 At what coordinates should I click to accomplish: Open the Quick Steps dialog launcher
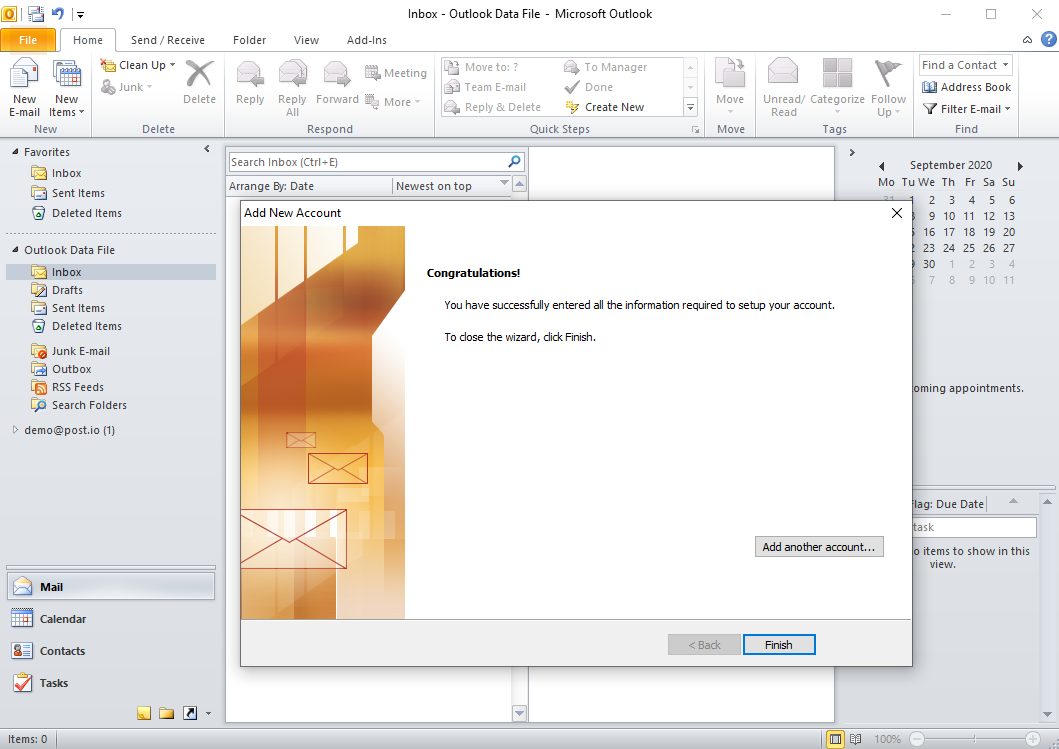[x=695, y=130]
